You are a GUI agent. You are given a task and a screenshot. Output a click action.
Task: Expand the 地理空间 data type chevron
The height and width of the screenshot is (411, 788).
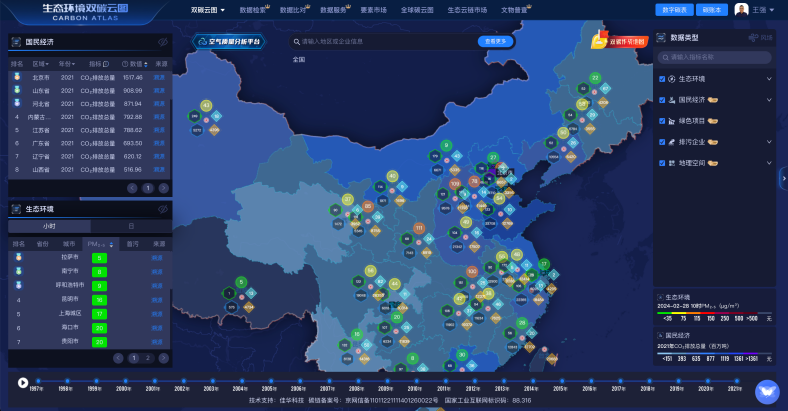769,163
